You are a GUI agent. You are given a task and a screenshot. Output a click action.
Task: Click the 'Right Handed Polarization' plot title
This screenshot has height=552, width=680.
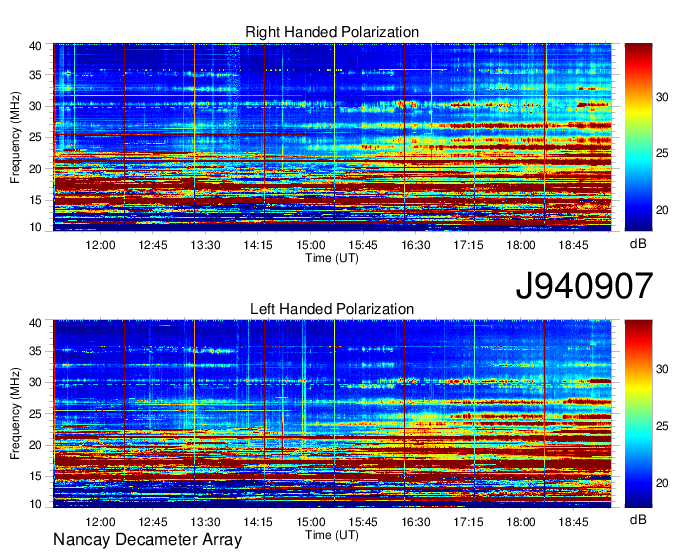[x=332, y=32]
